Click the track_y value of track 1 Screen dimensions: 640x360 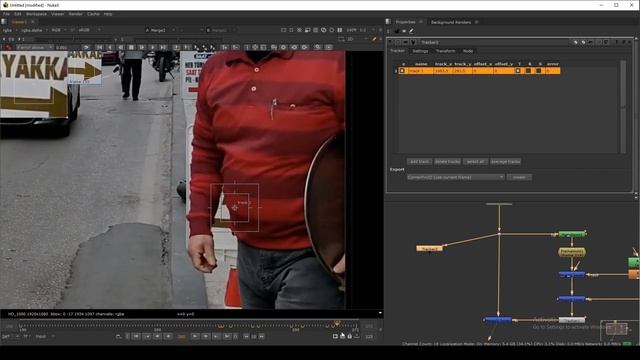[462, 71]
